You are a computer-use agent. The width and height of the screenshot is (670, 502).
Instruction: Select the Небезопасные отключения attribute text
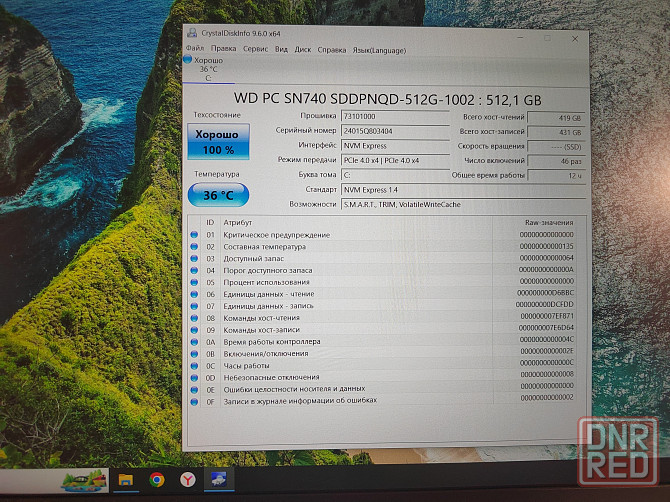coord(271,377)
